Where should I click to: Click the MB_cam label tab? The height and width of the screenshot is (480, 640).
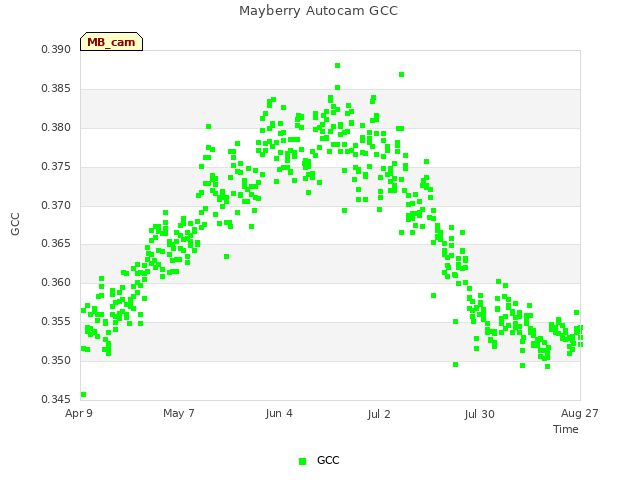111,42
